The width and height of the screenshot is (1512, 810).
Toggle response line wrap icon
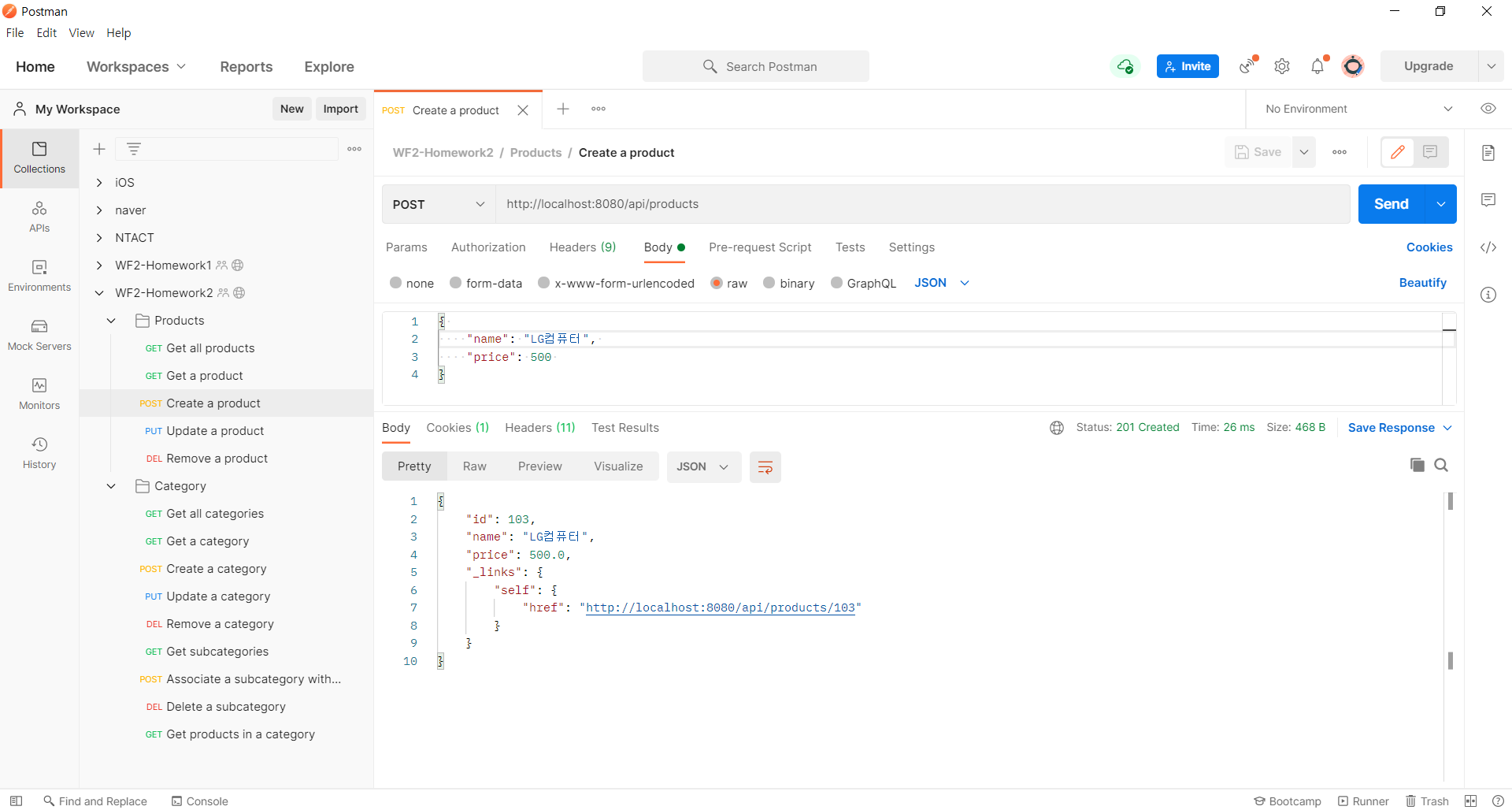click(765, 467)
